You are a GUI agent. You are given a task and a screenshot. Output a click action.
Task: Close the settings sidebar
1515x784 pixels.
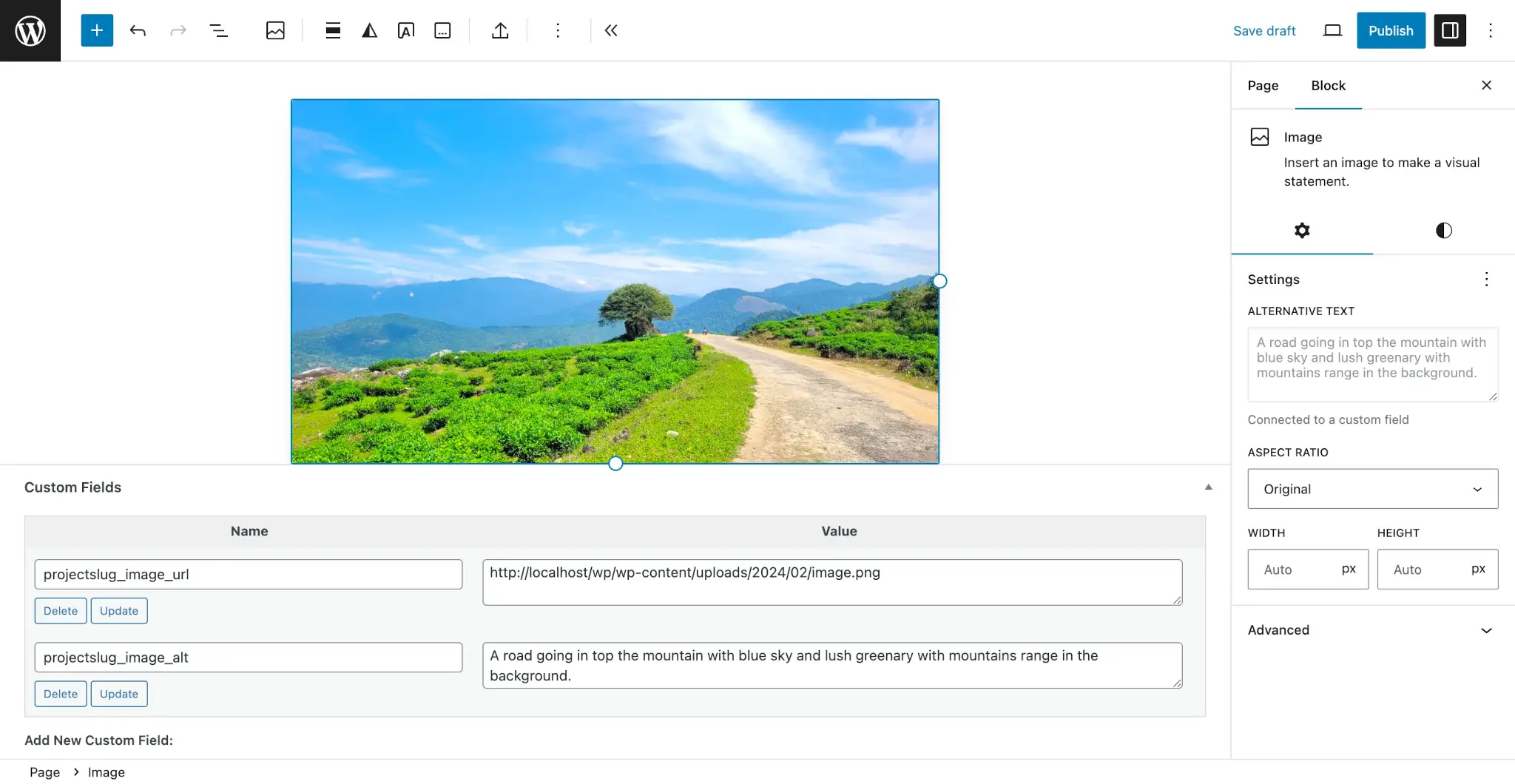coord(1486,85)
